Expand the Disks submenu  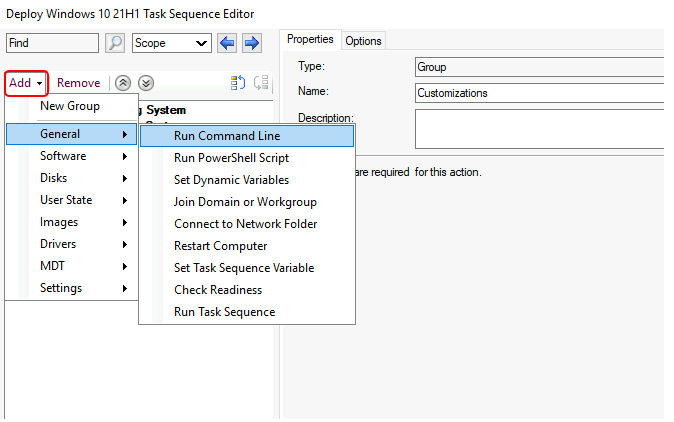pos(72,178)
